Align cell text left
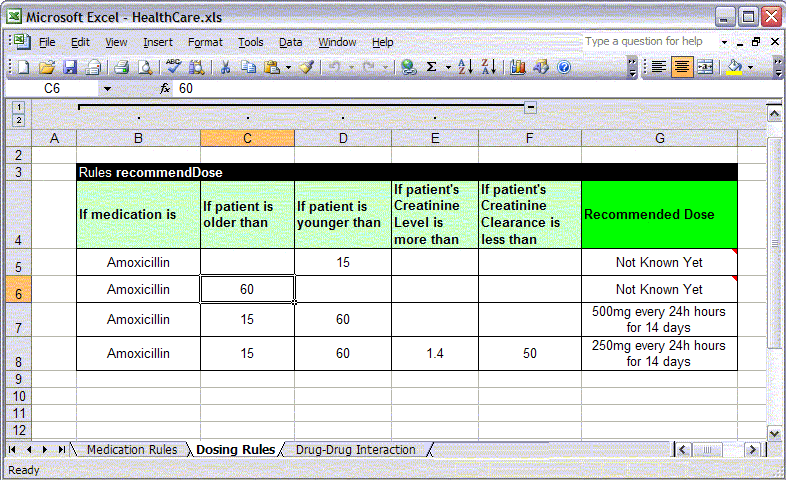The image size is (786, 480). point(658,67)
